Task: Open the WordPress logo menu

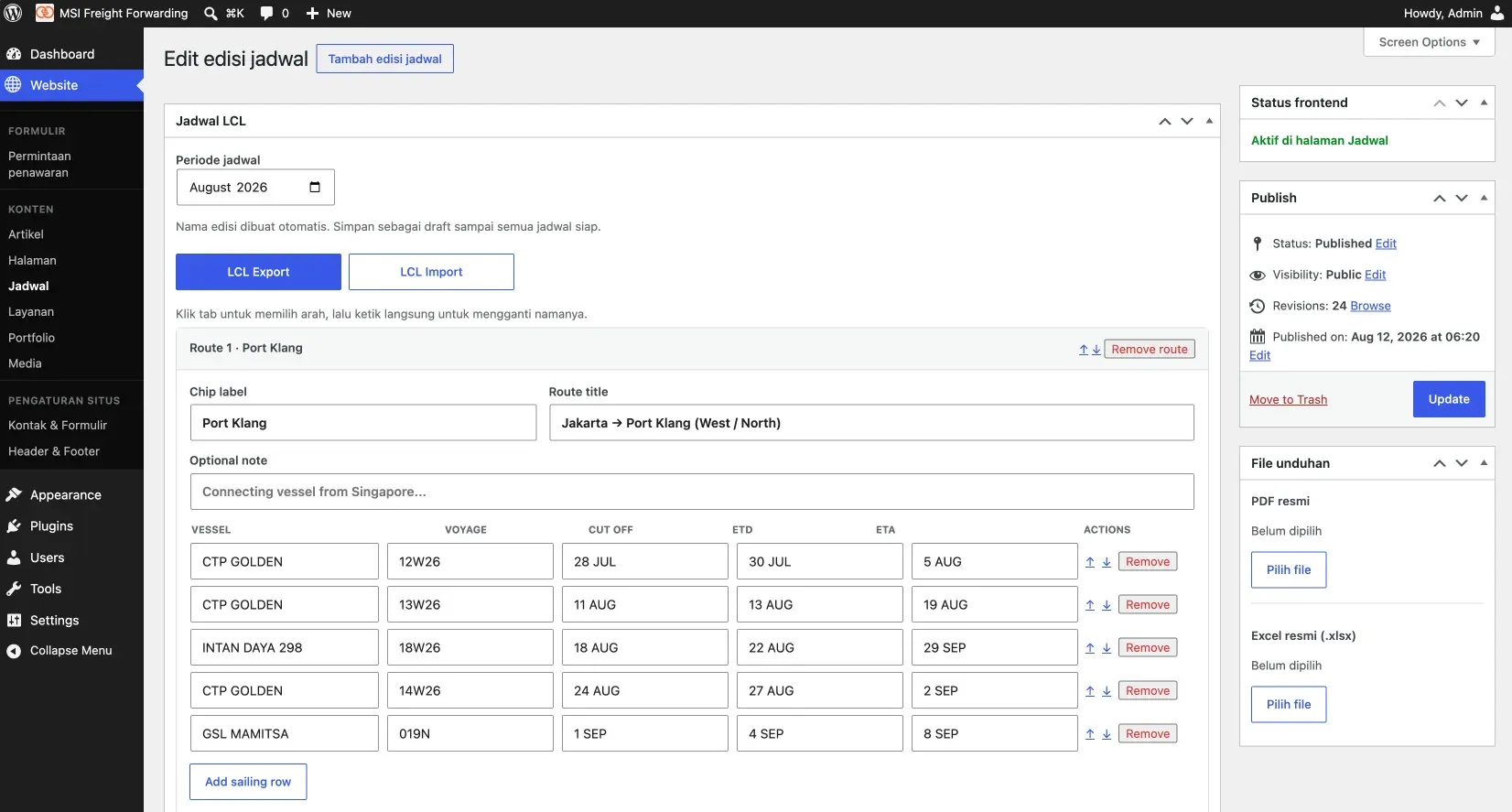Action: (x=13, y=13)
